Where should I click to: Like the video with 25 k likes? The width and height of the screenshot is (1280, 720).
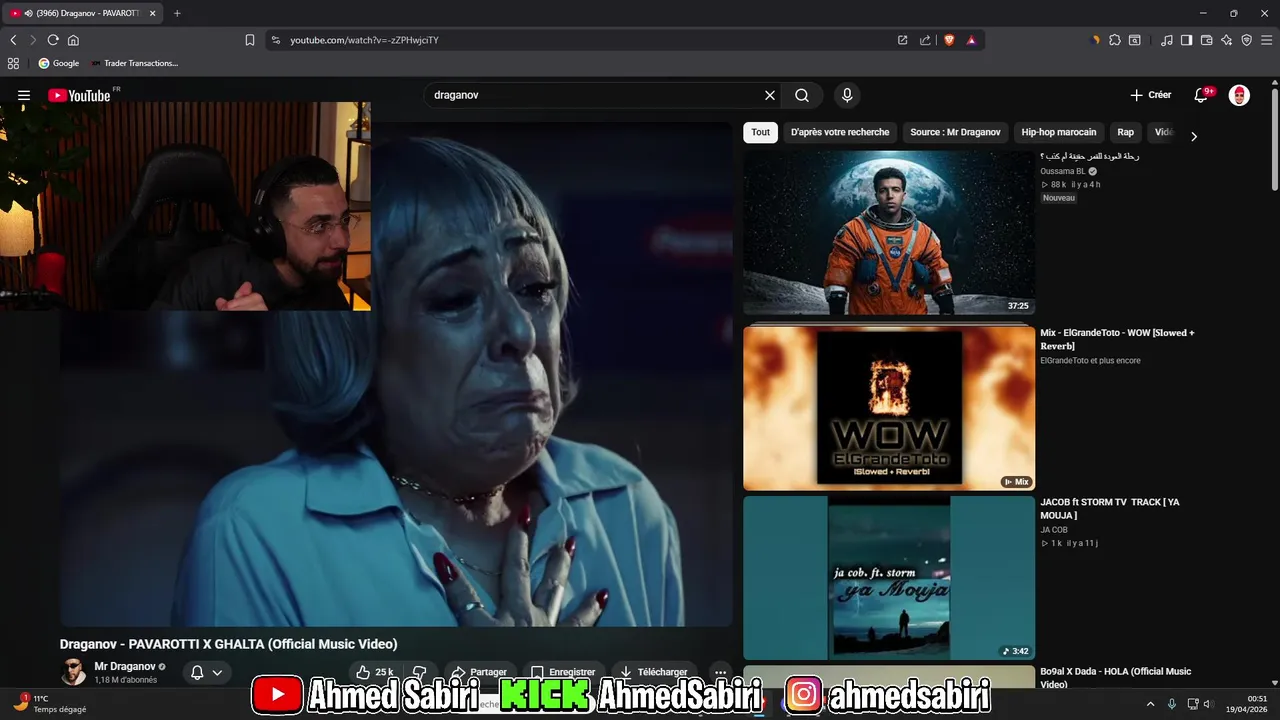(x=376, y=672)
